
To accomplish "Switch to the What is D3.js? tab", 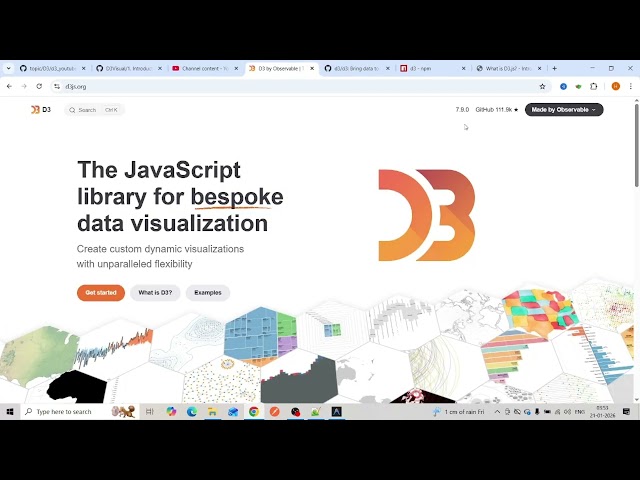I will click(x=509, y=68).
